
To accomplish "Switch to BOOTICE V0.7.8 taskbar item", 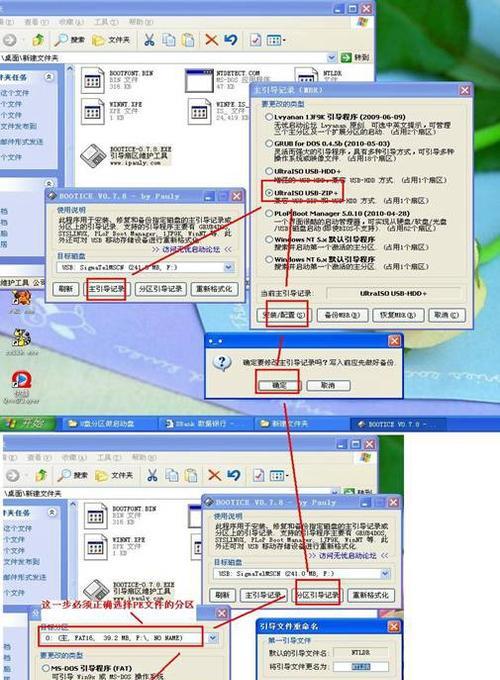I will (x=393, y=424).
